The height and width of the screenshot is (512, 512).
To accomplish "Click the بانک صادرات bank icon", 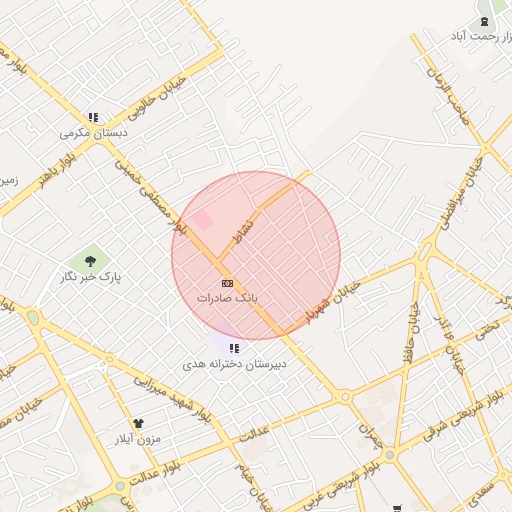I will pyautogui.click(x=227, y=283).
